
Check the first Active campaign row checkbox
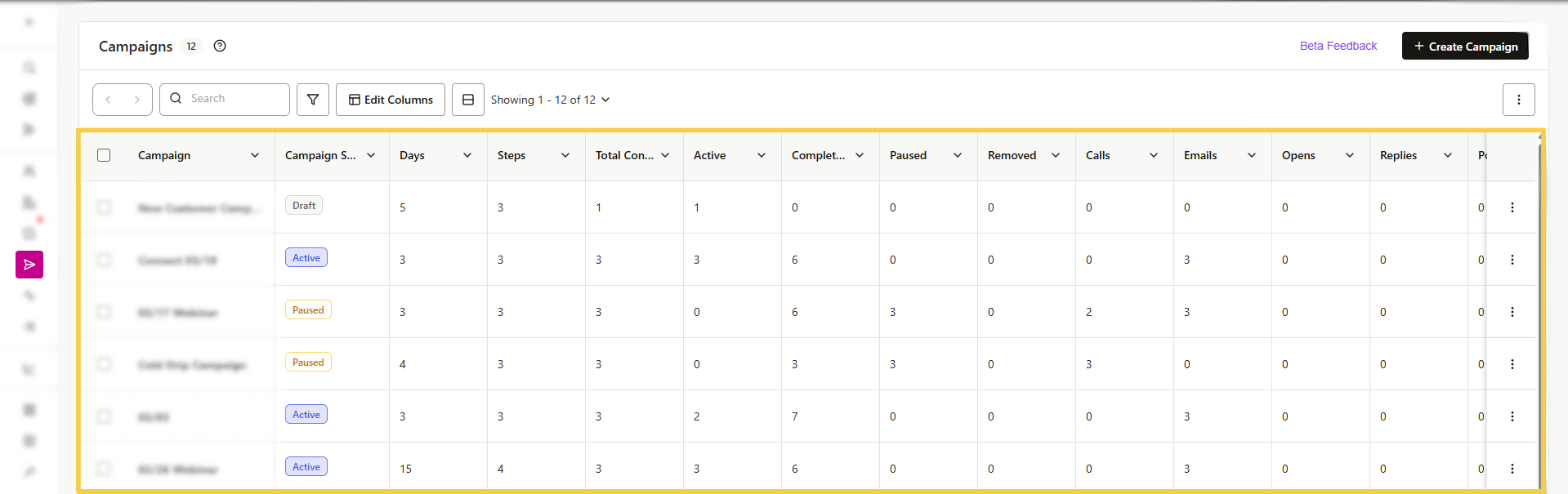(104, 260)
